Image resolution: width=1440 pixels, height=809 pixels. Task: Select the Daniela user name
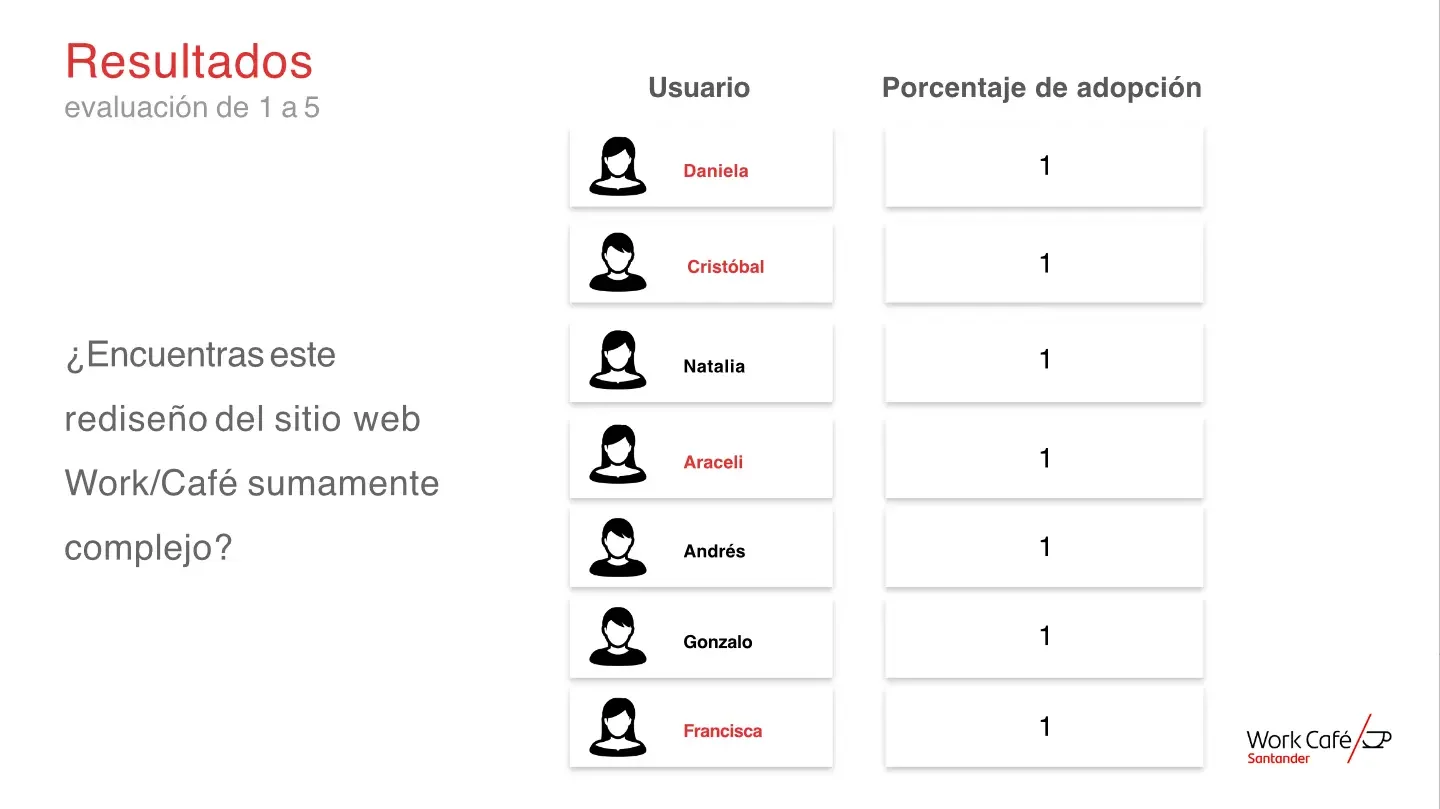click(x=716, y=171)
